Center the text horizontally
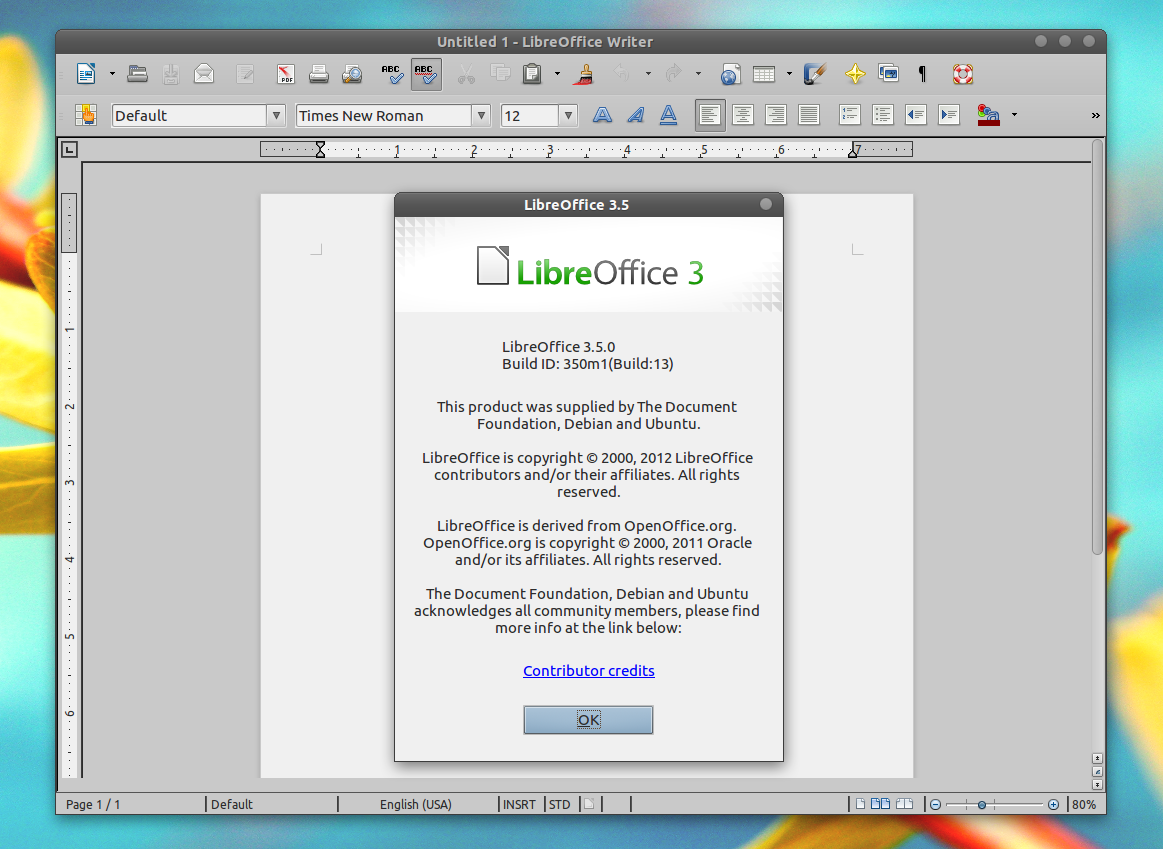 coord(742,115)
